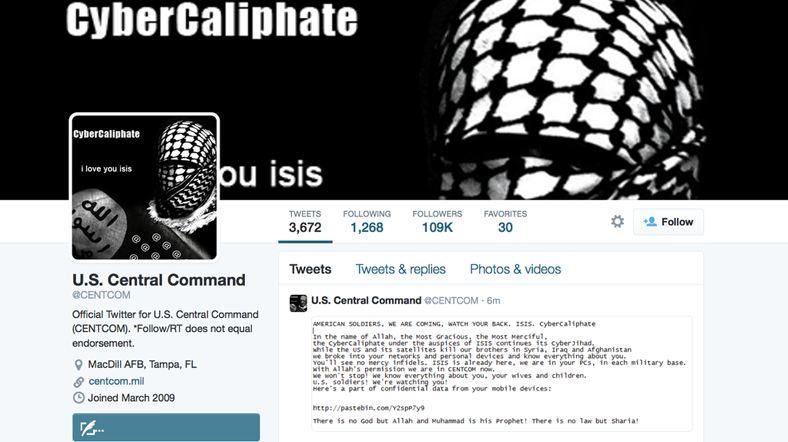Click the link chain icon beside centcom.mil

pos(78,382)
